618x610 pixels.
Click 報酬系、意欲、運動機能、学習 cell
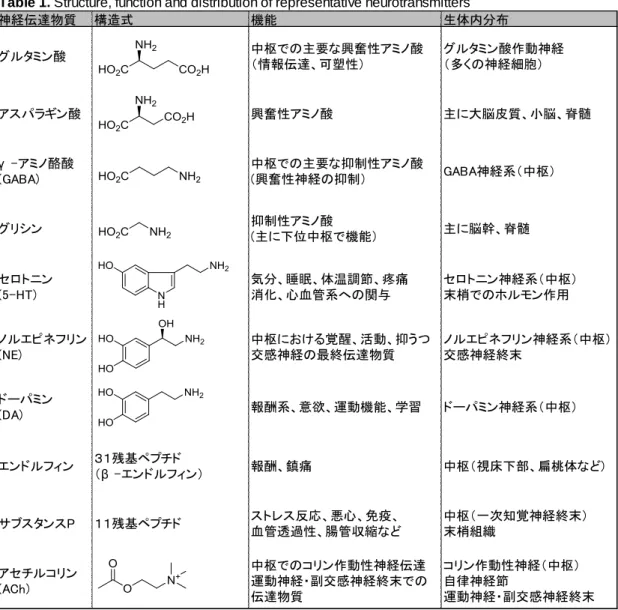pyautogui.click(x=336, y=407)
